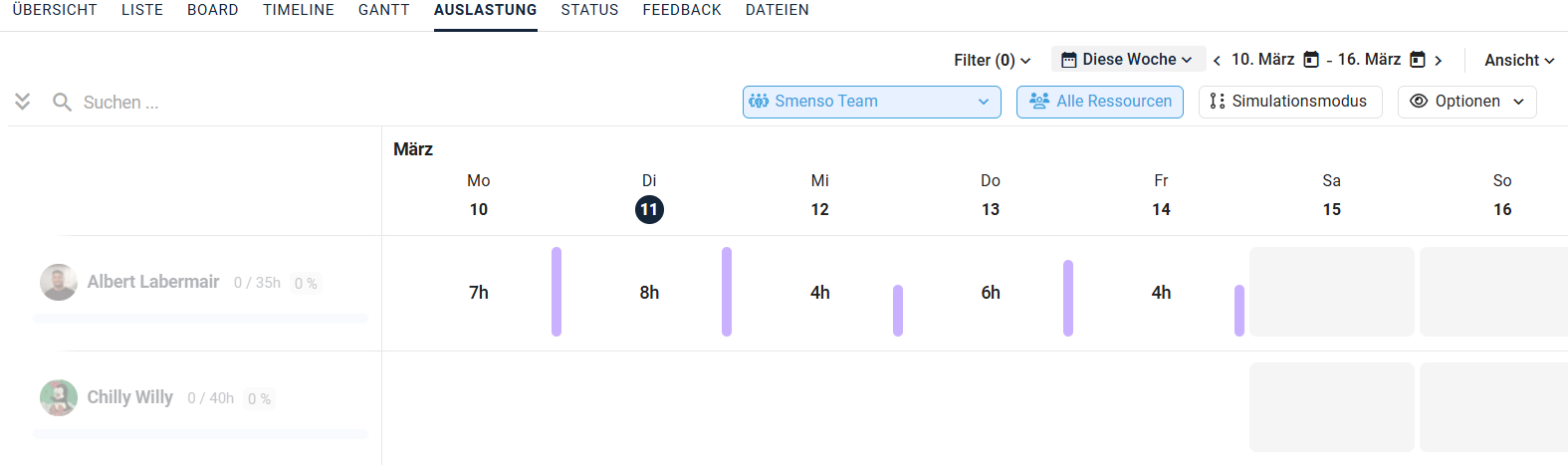Open start date calendar icon next to 10. März

pyautogui.click(x=1311, y=60)
